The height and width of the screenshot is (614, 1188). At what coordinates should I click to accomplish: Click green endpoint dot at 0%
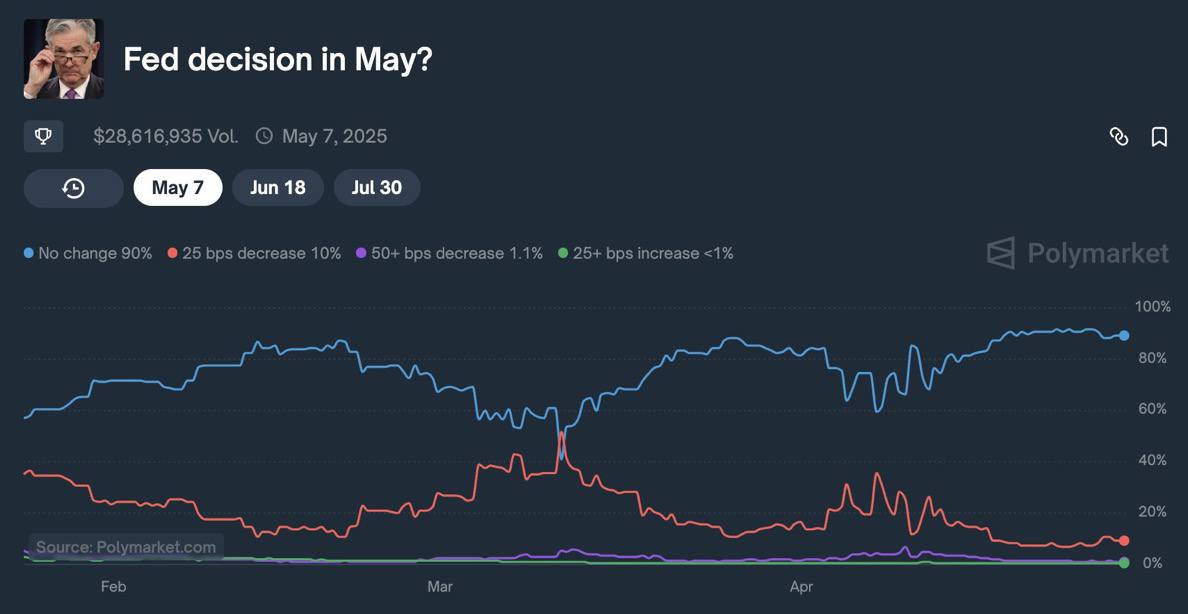click(x=1124, y=562)
